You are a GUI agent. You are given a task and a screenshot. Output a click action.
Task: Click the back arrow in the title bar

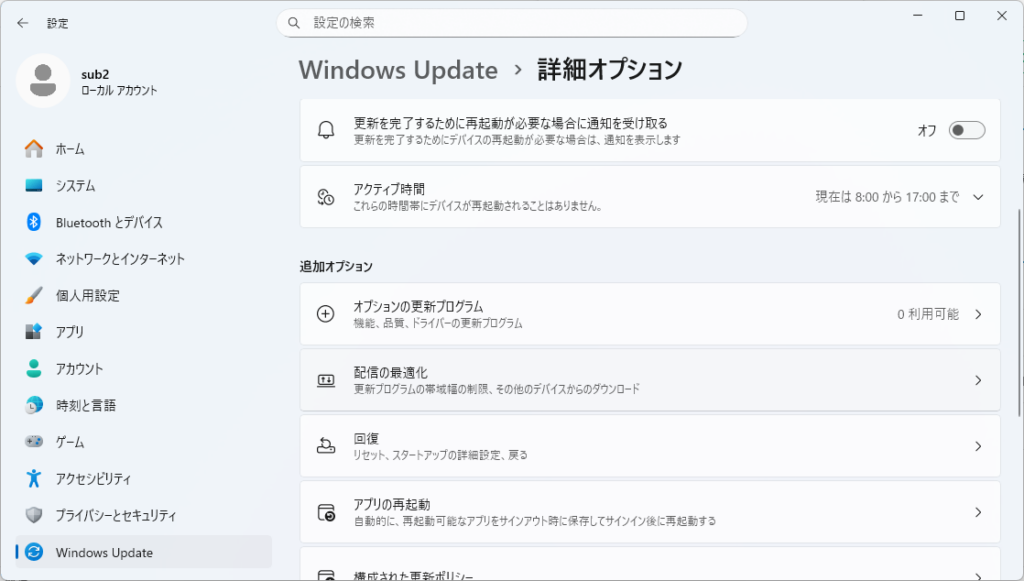(23, 23)
